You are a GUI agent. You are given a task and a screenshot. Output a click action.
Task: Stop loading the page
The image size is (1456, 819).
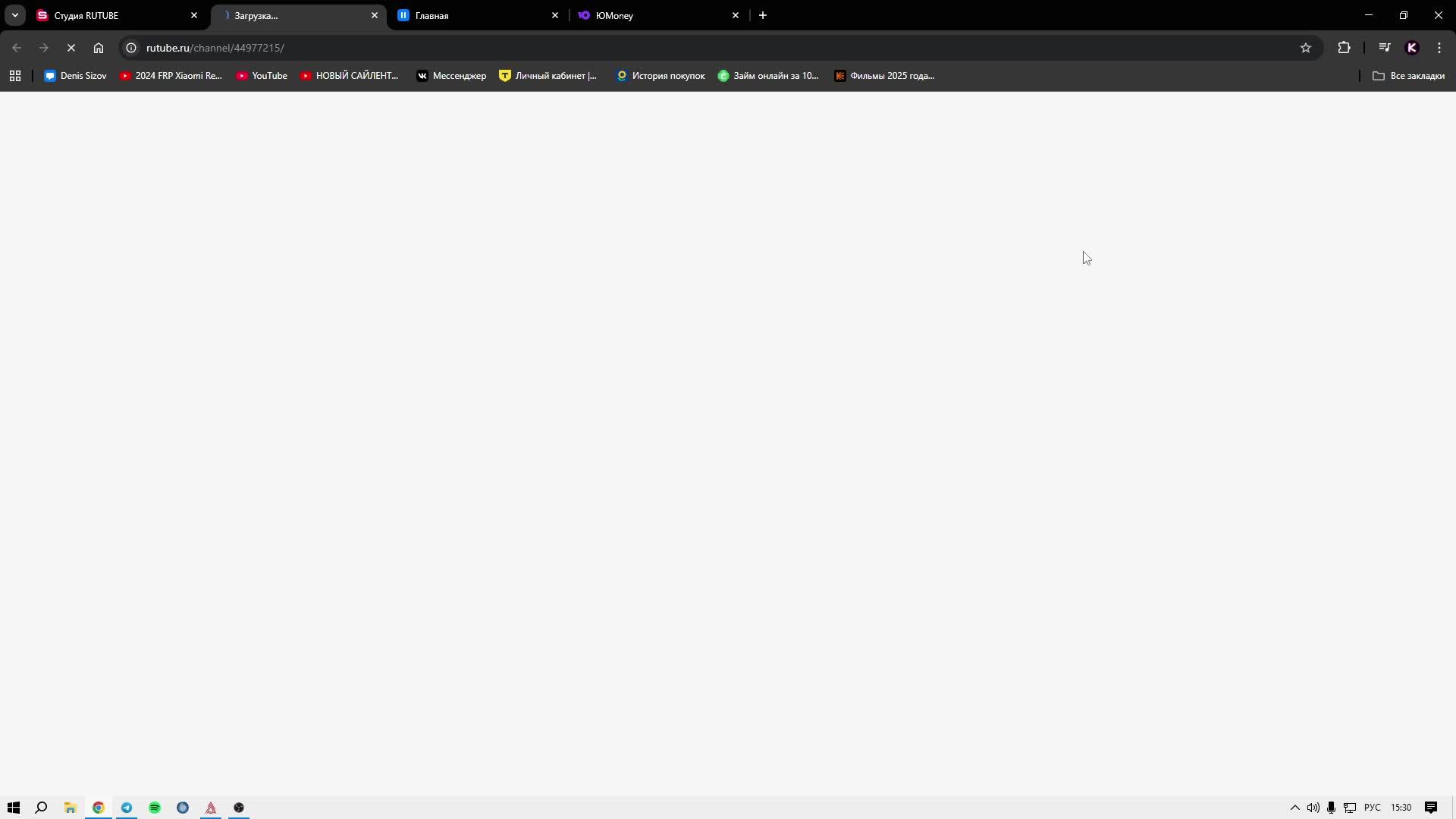click(x=71, y=48)
